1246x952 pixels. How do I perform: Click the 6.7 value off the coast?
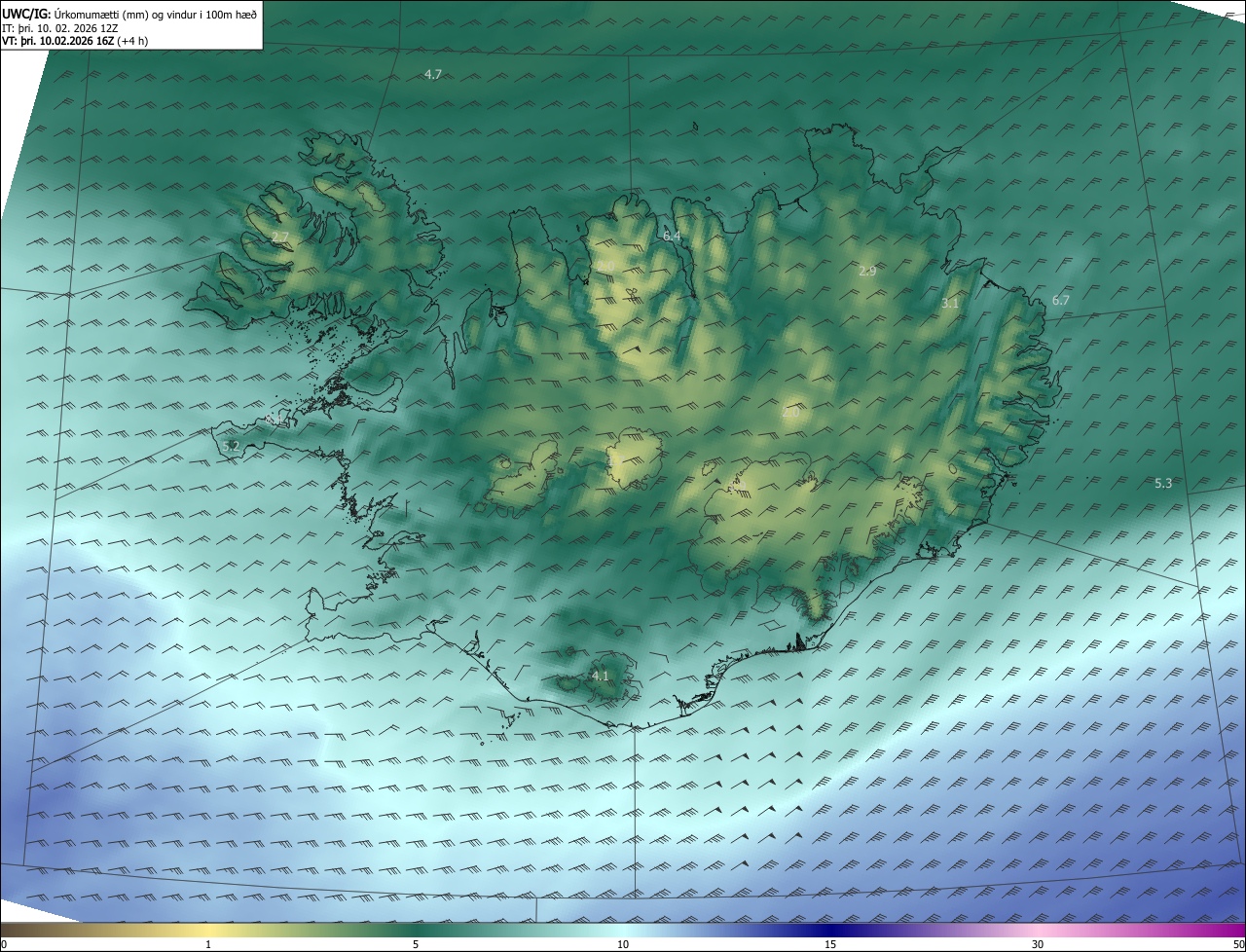pyautogui.click(x=1060, y=300)
